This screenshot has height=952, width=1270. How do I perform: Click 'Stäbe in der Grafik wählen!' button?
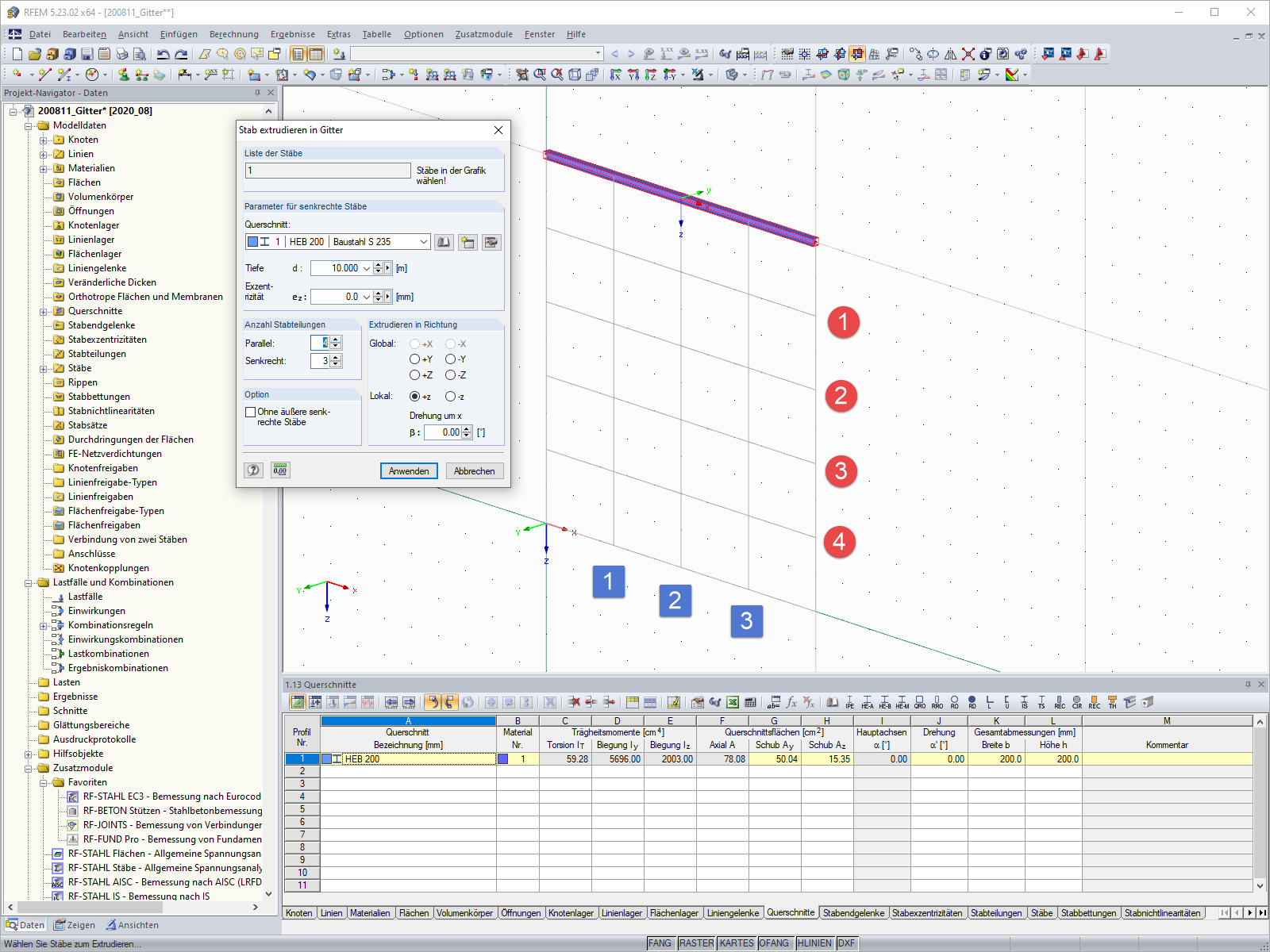454,174
